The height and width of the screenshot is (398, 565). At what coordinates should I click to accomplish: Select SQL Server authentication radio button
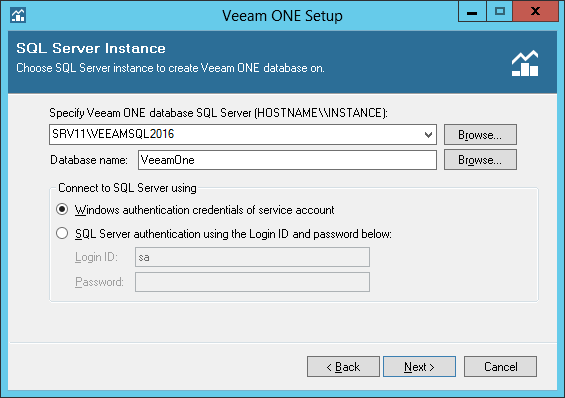pyautogui.click(x=62, y=233)
